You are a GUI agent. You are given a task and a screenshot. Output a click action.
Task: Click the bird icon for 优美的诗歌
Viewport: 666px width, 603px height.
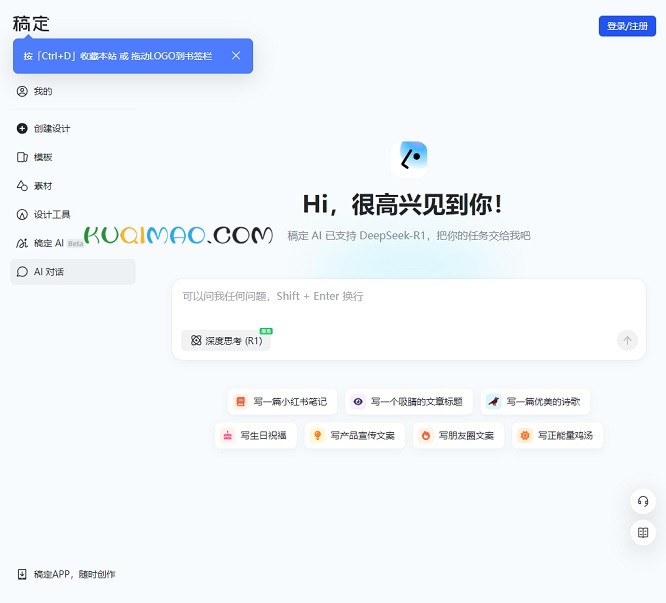coord(494,401)
